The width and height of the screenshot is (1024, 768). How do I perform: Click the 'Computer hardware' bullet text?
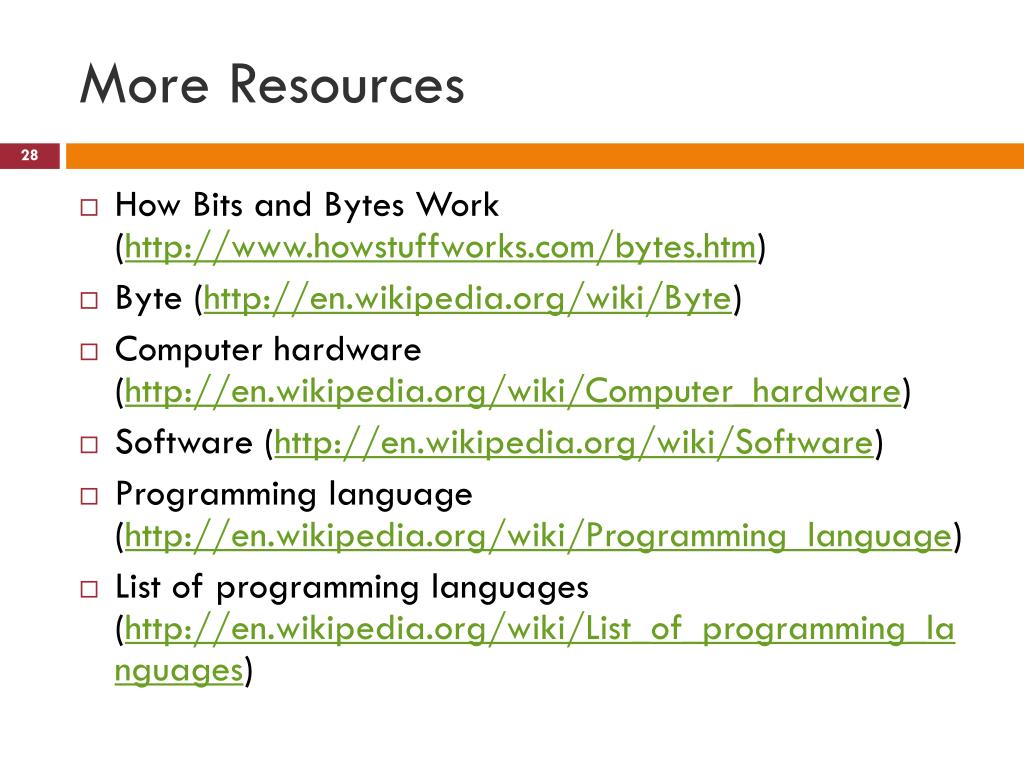pyautogui.click(x=268, y=350)
